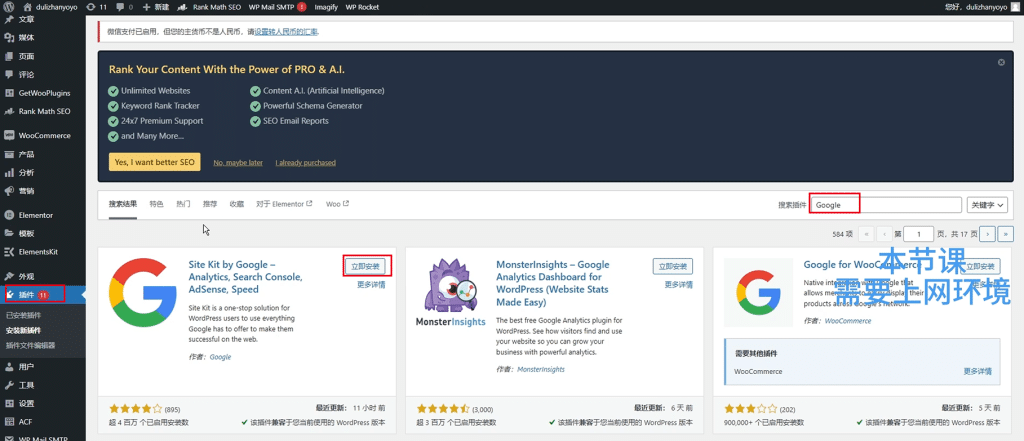Click the 新建 plus item in the admin bar

tap(155, 7)
